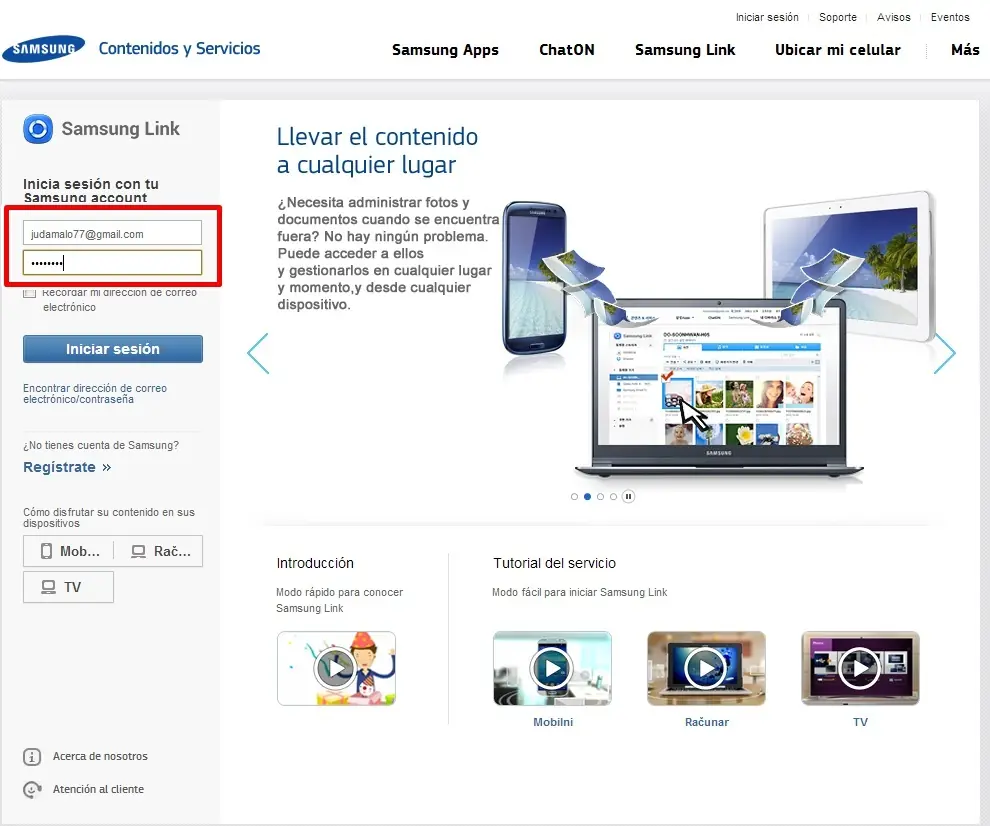
Task: Click Iniciar sesión in the top bar
Action: pyautogui.click(x=767, y=17)
